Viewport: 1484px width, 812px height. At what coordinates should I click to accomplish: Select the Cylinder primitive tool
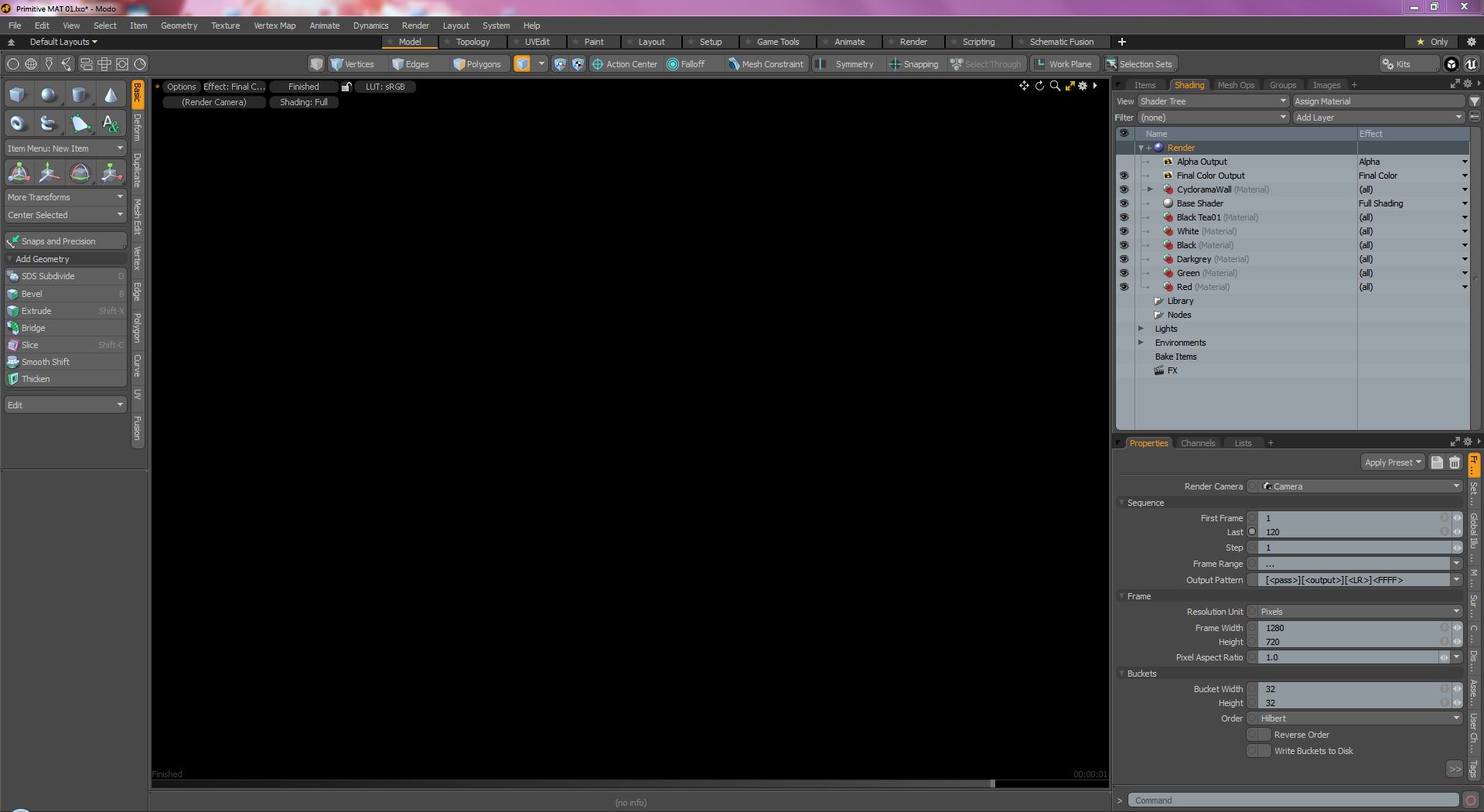[80, 95]
